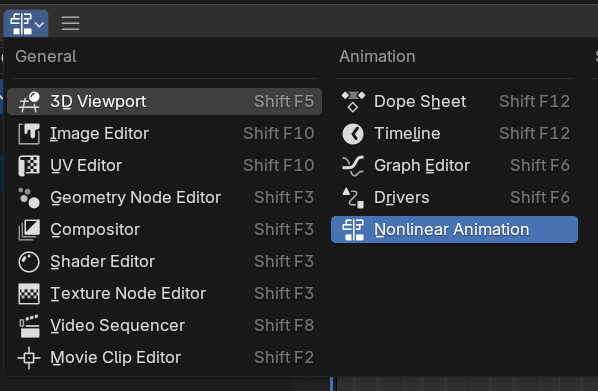The height and width of the screenshot is (391, 598).
Task: Switch to Shader Editor
Action: [x=164, y=262]
